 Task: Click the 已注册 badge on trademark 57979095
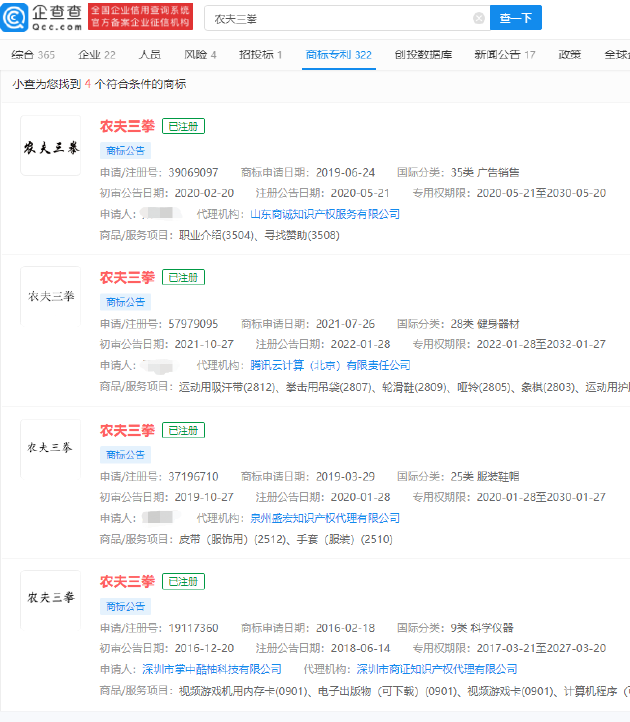[183, 278]
